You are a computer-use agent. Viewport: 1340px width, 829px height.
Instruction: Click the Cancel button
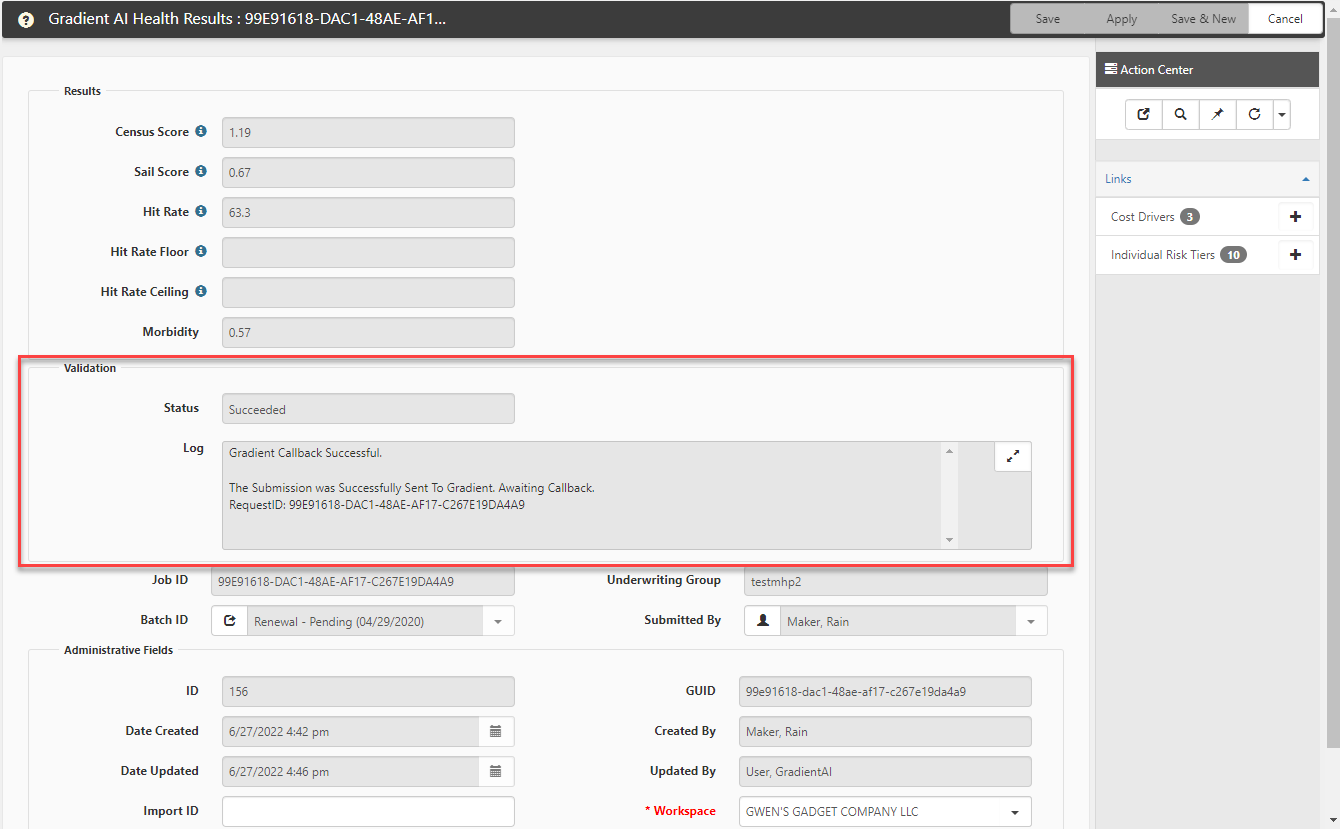(1285, 19)
